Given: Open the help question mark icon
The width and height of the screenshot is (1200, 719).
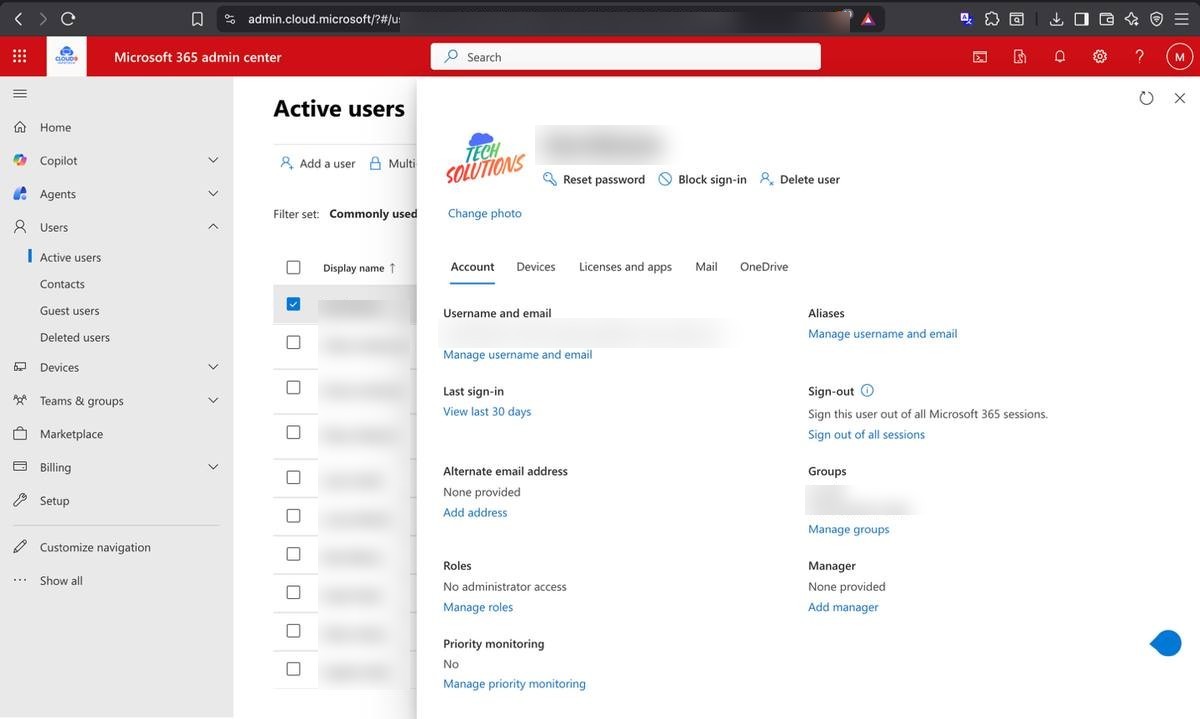Looking at the screenshot, I should point(1139,57).
